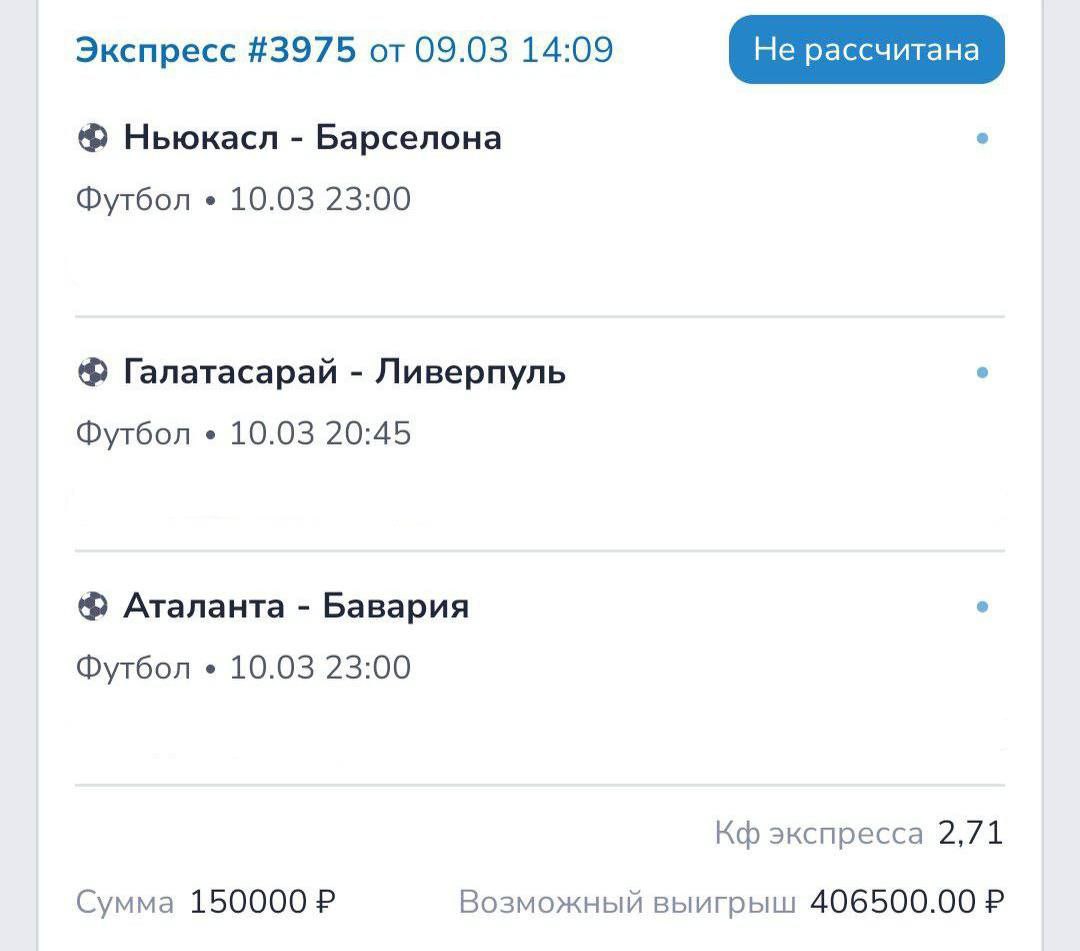The image size is (1080, 951).
Task: Click the bet date от 09.03 14:09
Action: pyautogui.click(x=491, y=49)
